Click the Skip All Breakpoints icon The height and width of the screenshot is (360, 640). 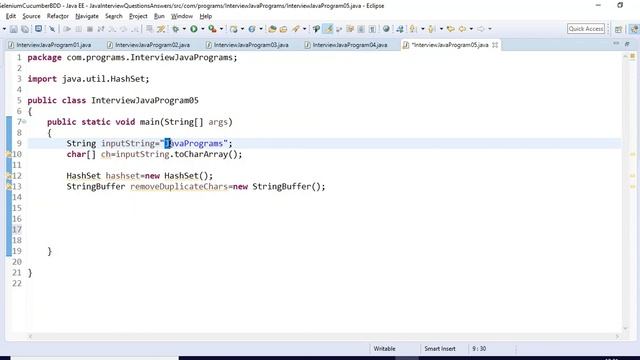coord(52,29)
